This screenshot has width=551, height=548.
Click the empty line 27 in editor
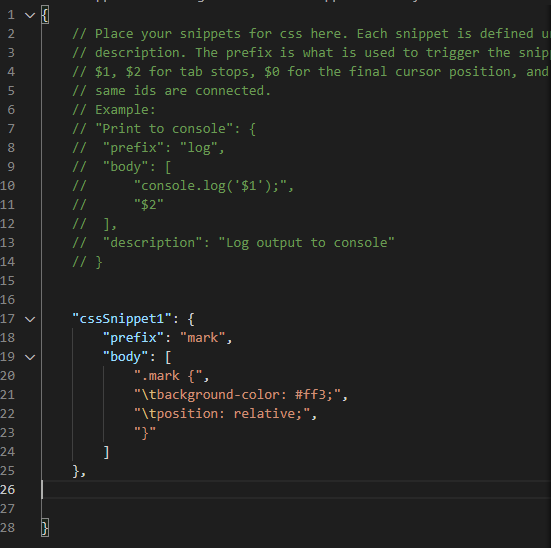pos(295,509)
